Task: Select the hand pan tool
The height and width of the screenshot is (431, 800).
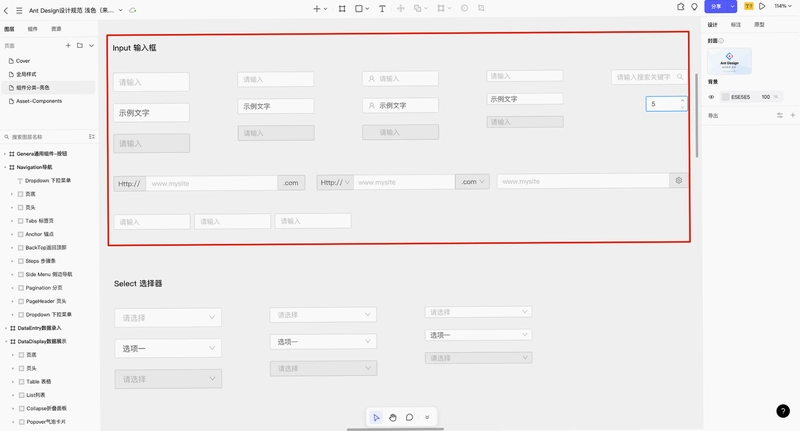Action: 393,417
